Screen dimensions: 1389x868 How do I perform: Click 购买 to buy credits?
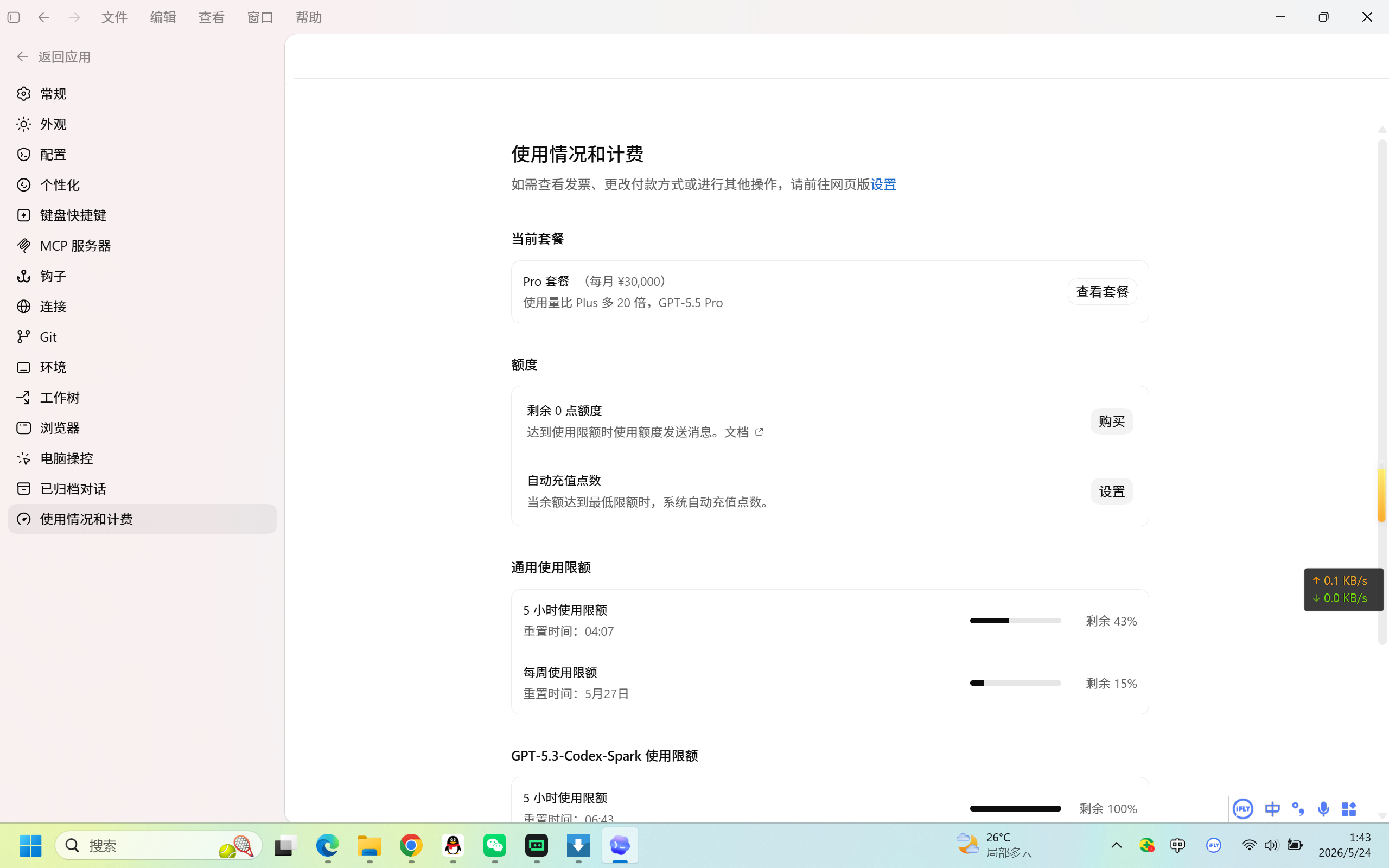click(x=1112, y=422)
